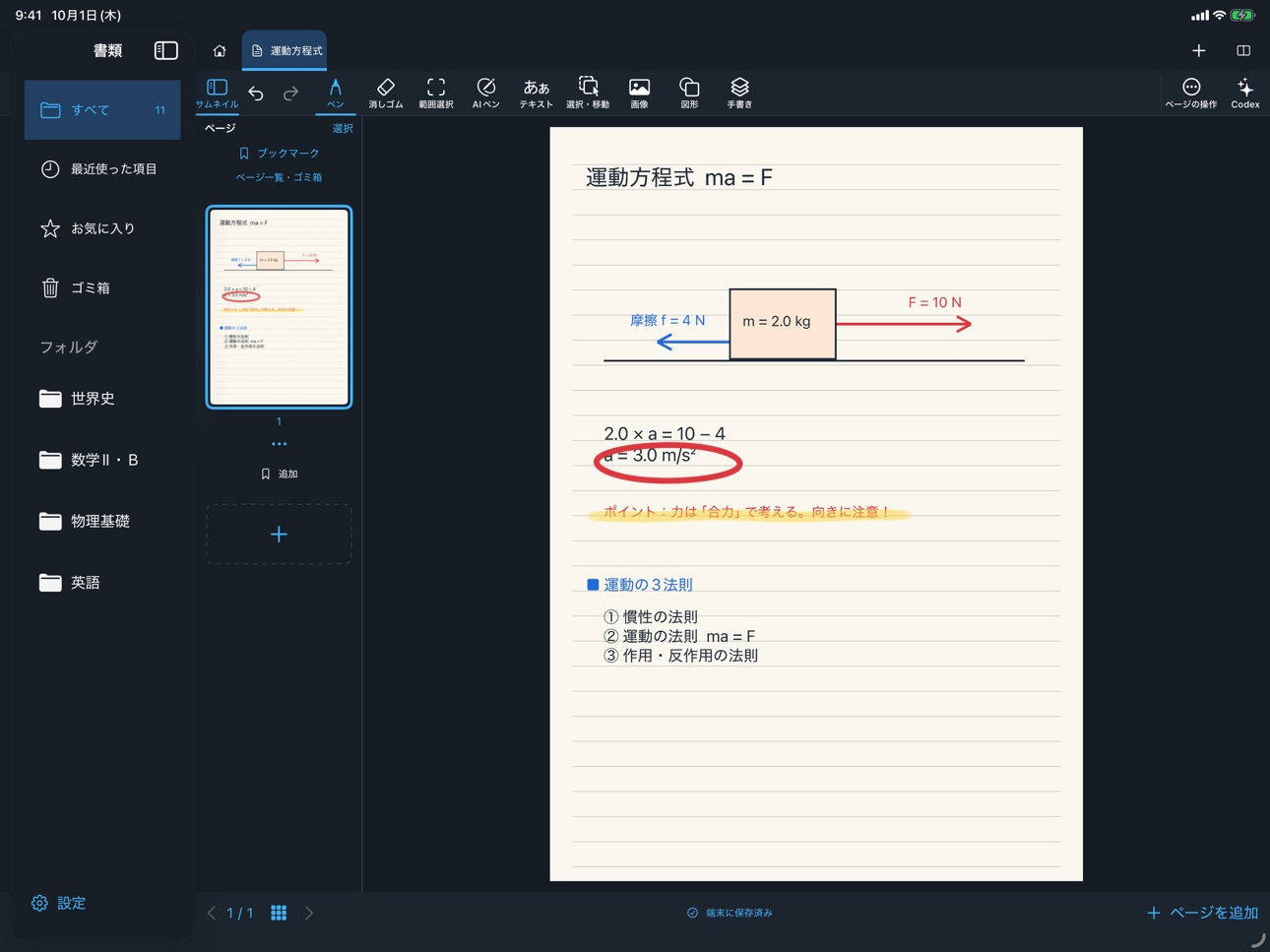
Task: Toggle the library sidebar visibility
Action: [166, 50]
